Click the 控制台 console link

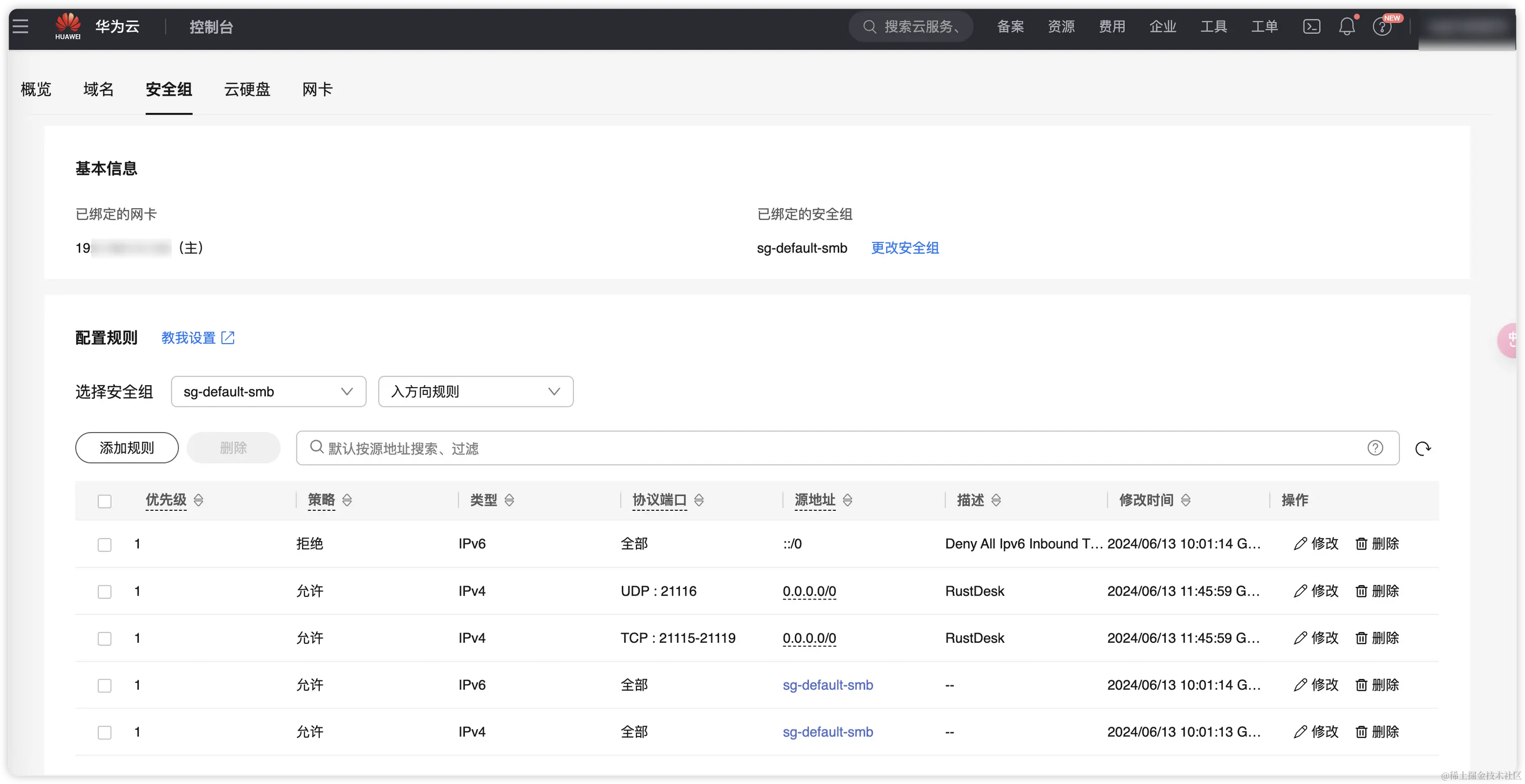(x=211, y=27)
